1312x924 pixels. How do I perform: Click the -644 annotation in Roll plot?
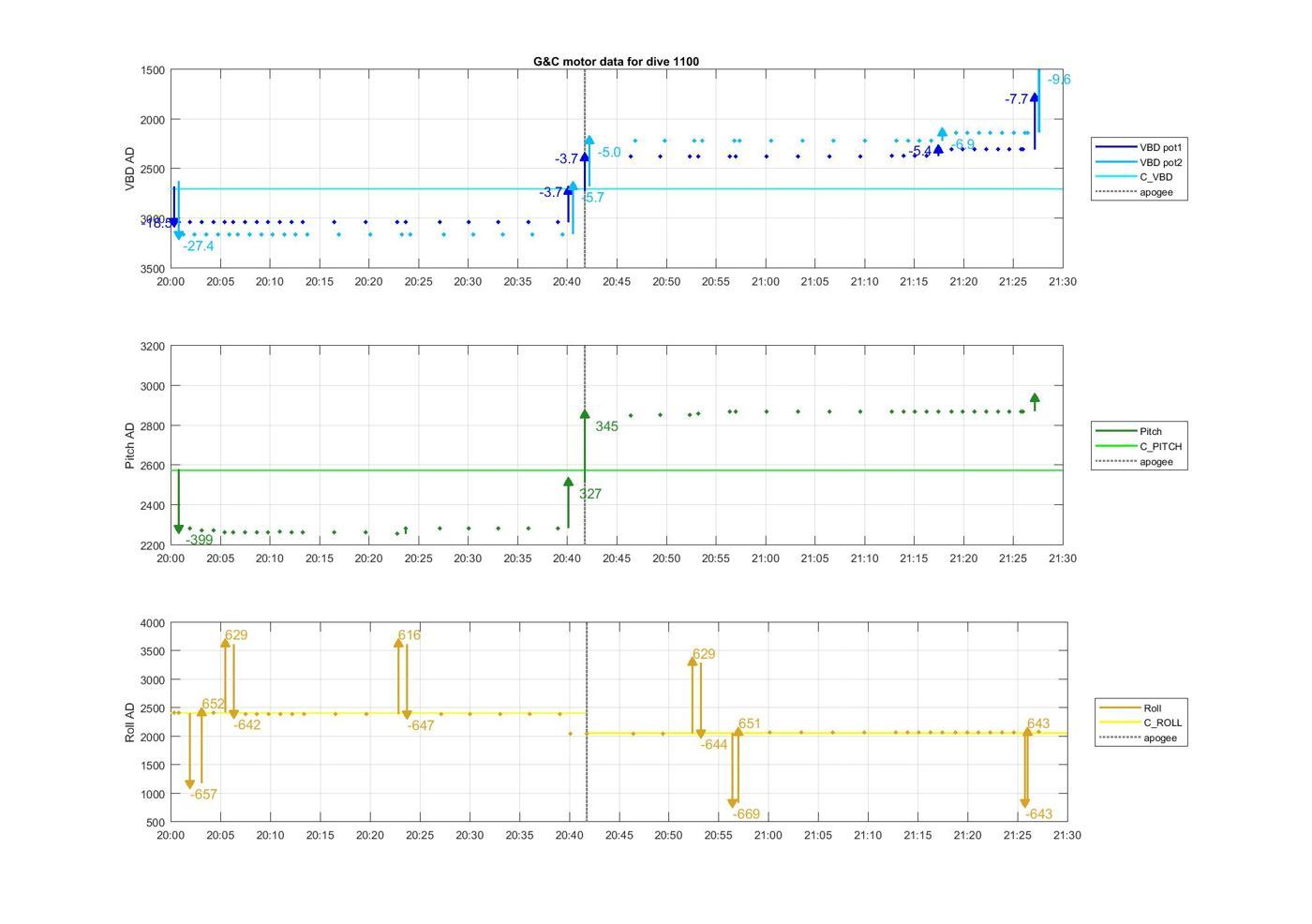click(x=714, y=745)
